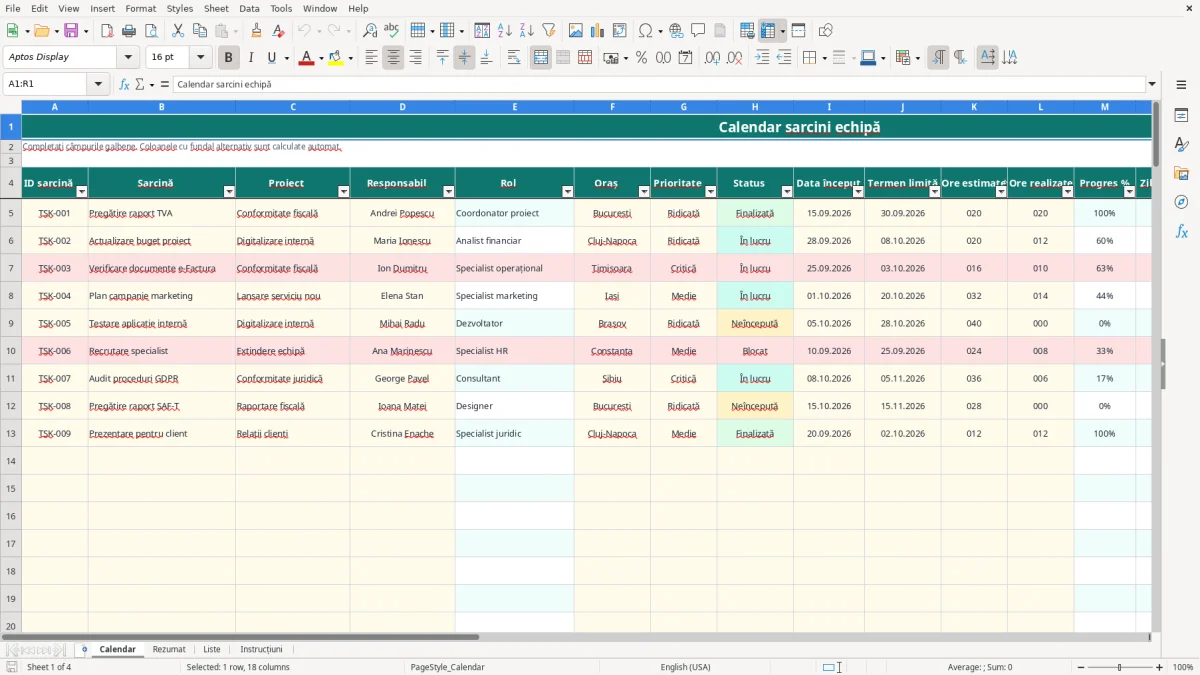Toggle Merge and Center Cells
Image resolution: width=1200 pixels, height=675 pixels.
point(541,58)
